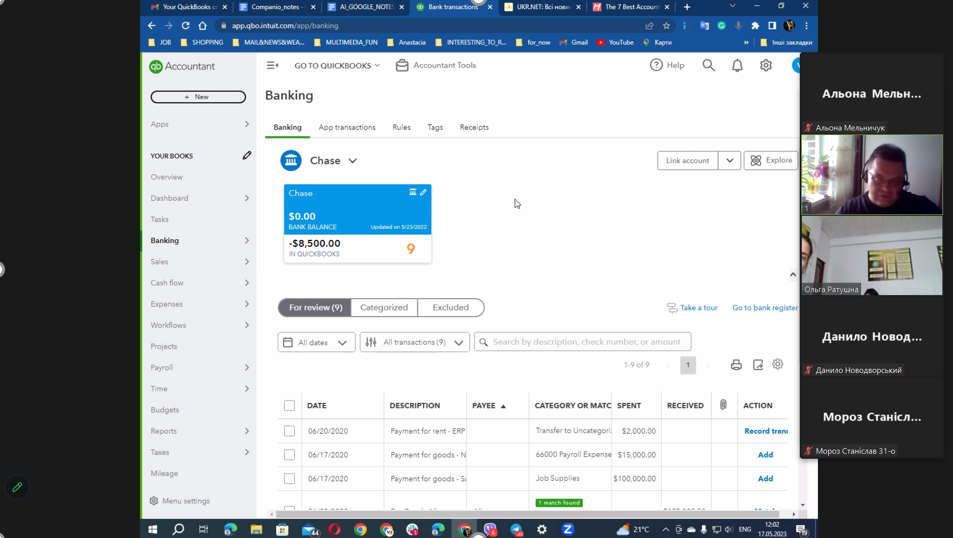
Task: Click Add for the Job Supplies row
Action: click(x=765, y=478)
